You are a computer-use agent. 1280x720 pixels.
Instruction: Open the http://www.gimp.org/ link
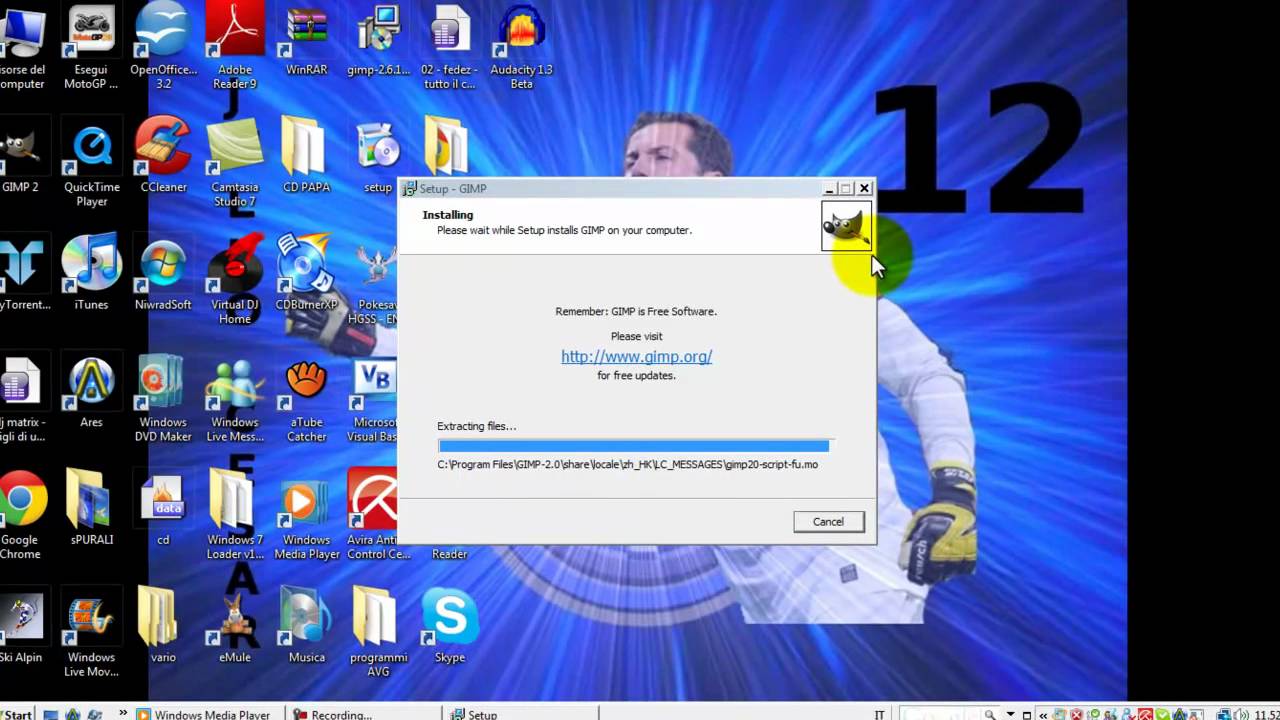(x=636, y=356)
